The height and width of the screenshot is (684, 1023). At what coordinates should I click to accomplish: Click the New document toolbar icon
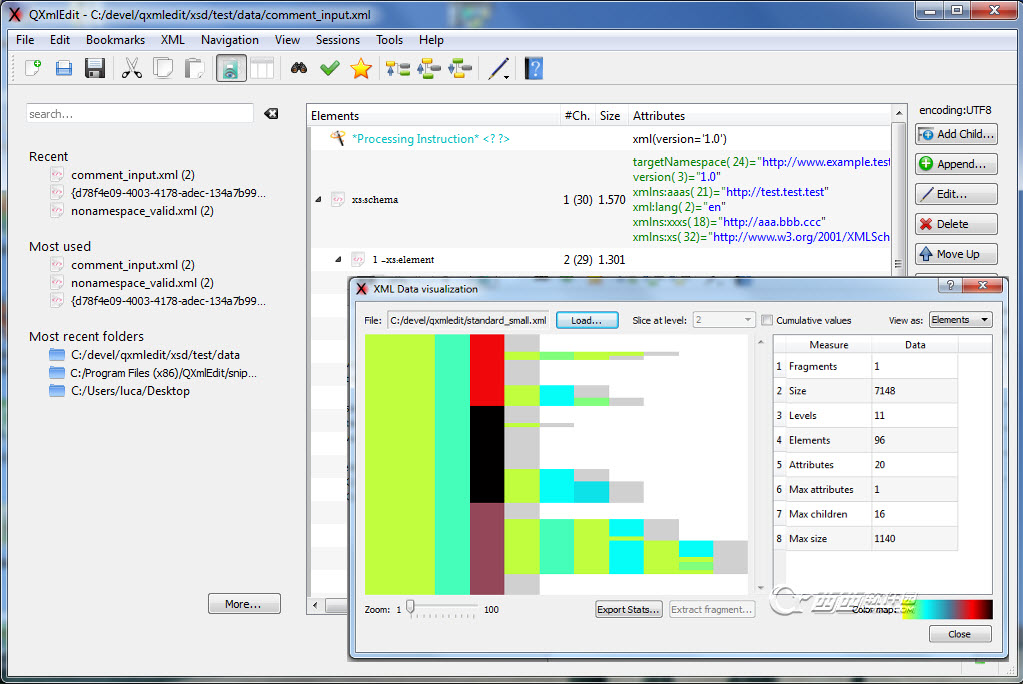33,68
